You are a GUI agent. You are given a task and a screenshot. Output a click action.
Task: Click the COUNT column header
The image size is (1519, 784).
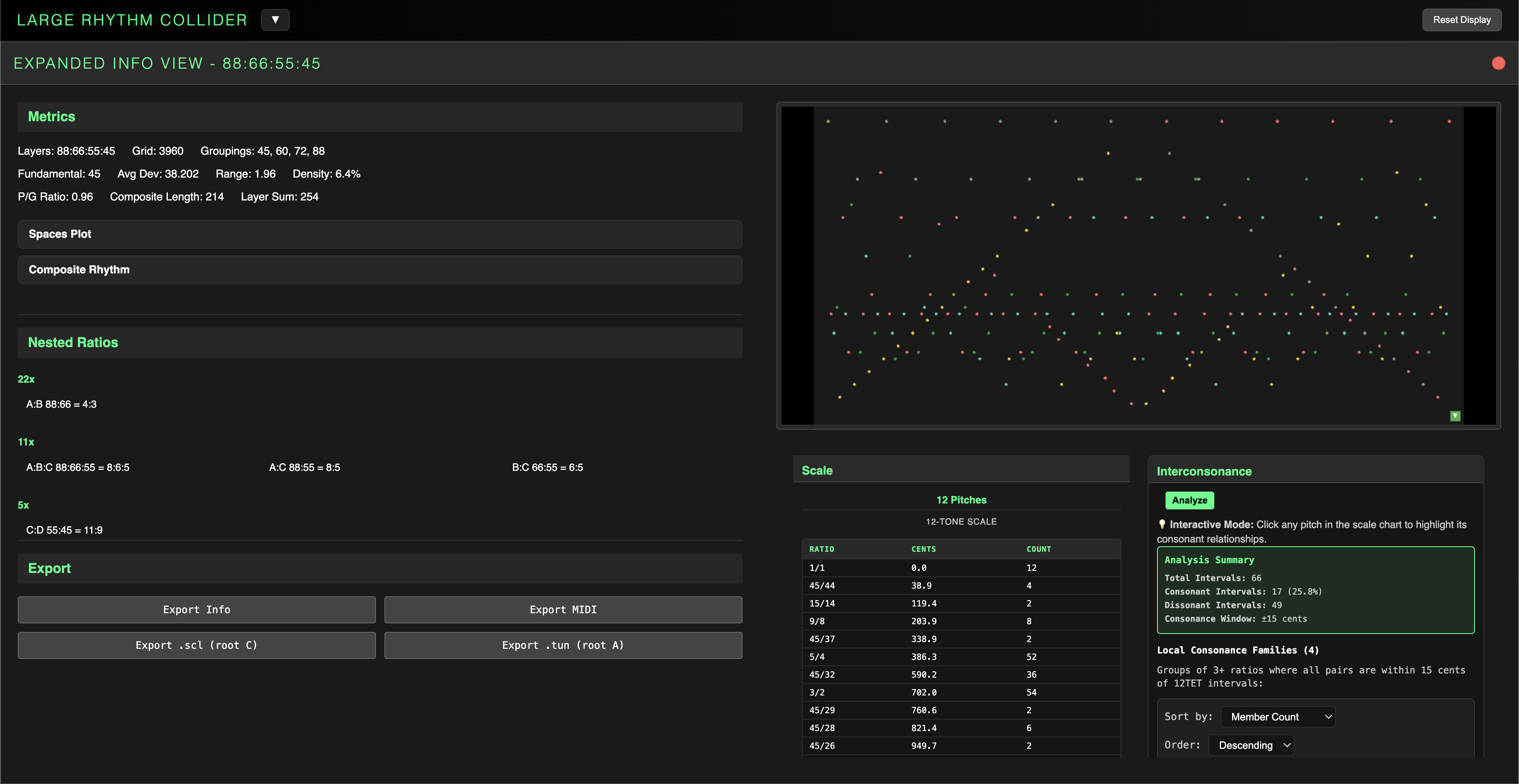1038,549
